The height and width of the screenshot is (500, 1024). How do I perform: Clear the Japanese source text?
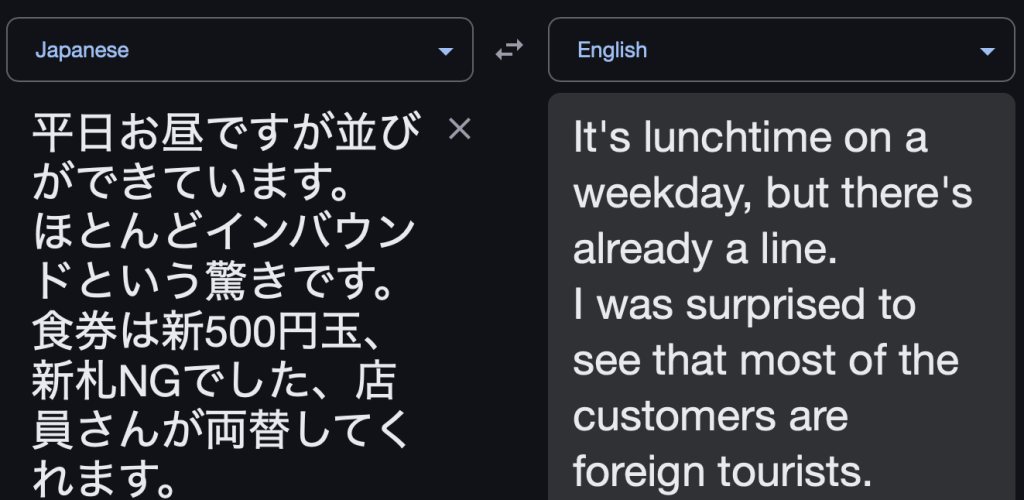point(459,128)
